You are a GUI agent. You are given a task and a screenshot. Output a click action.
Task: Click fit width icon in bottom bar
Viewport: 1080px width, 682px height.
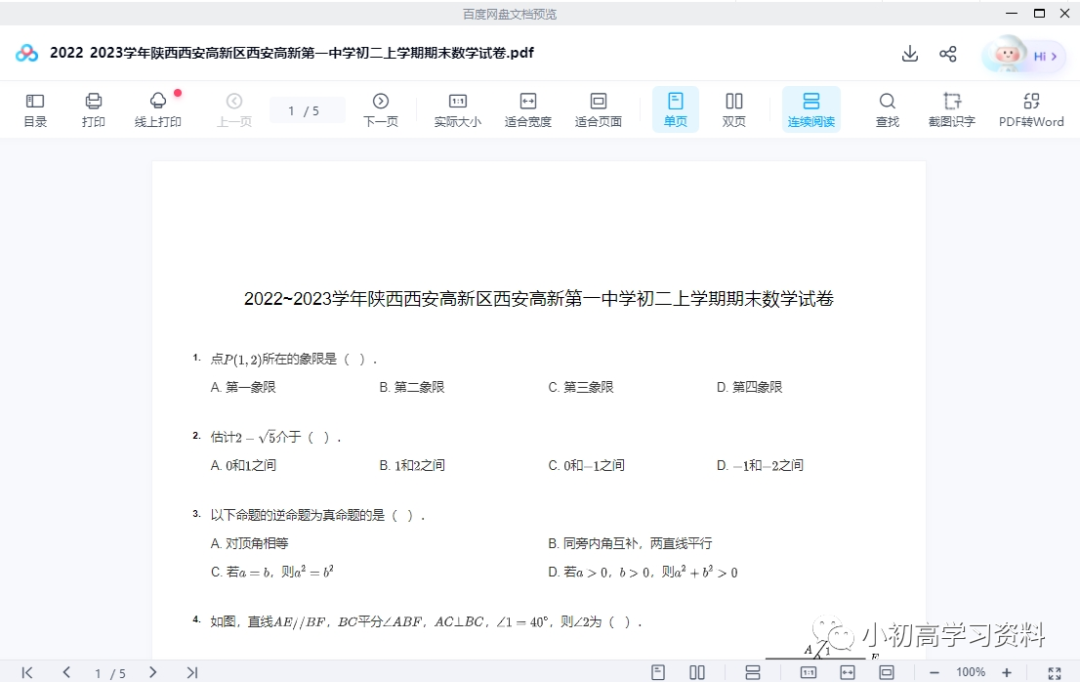(x=848, y=672)
